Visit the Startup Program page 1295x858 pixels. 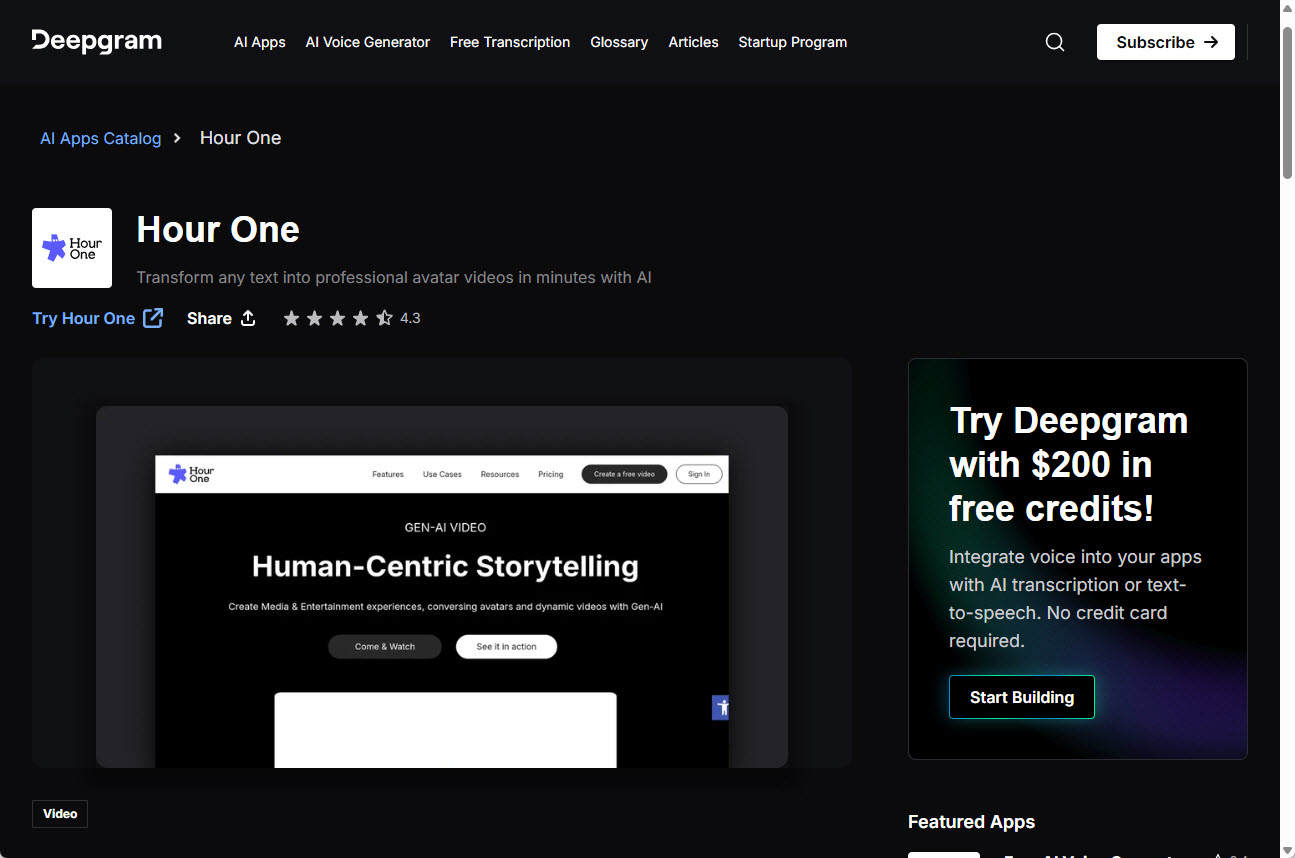coord(793,42)
